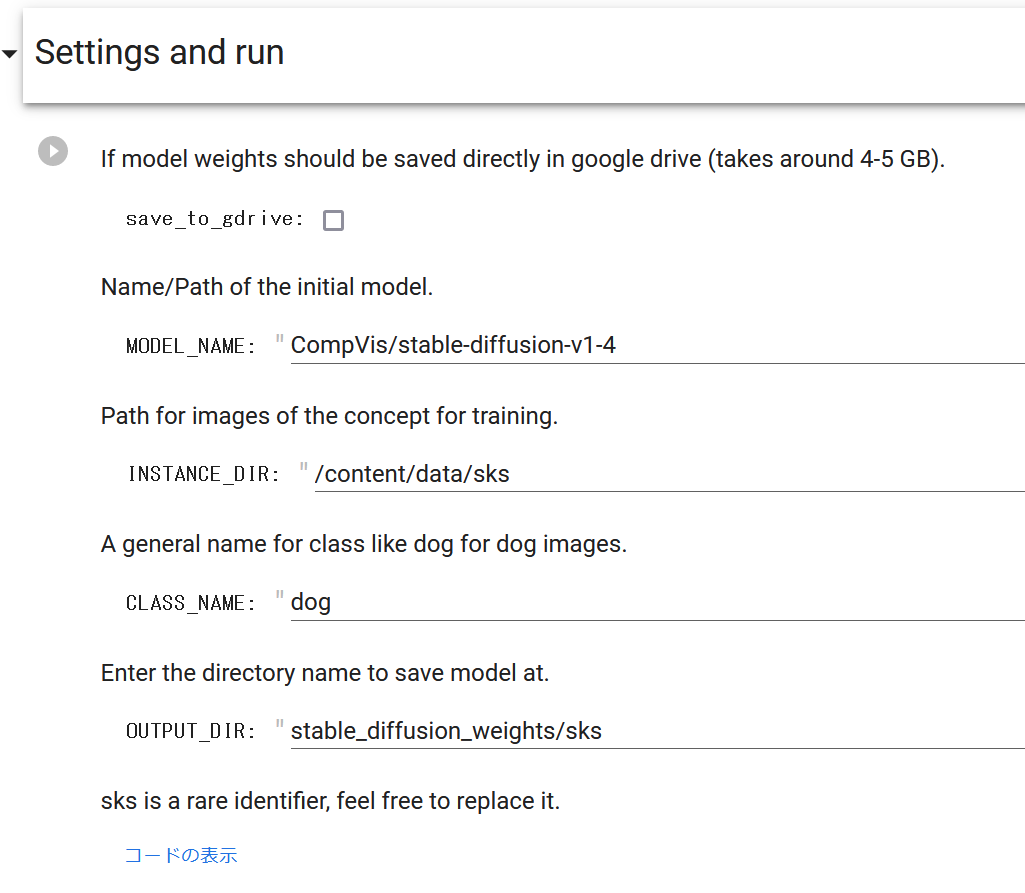Image resolution: width=1025 pixels, height=893 pixels.
Task: Click the 'Path for images of the concept' text
Action: [x=329, y=416]
